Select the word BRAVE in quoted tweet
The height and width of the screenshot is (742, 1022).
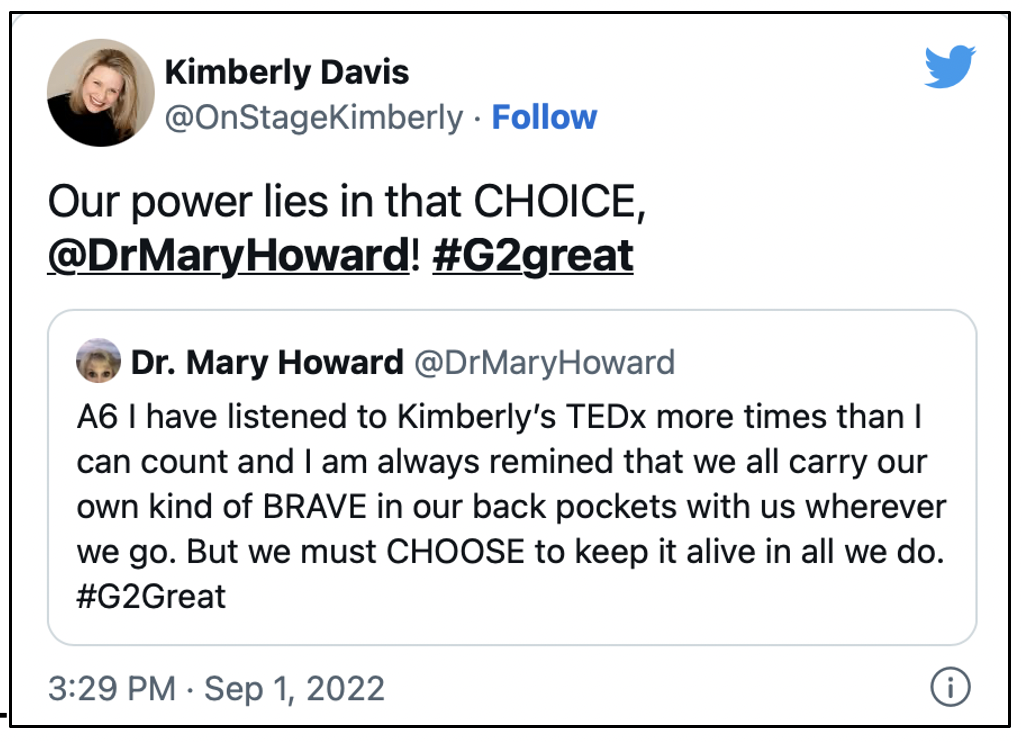(315, 507)
